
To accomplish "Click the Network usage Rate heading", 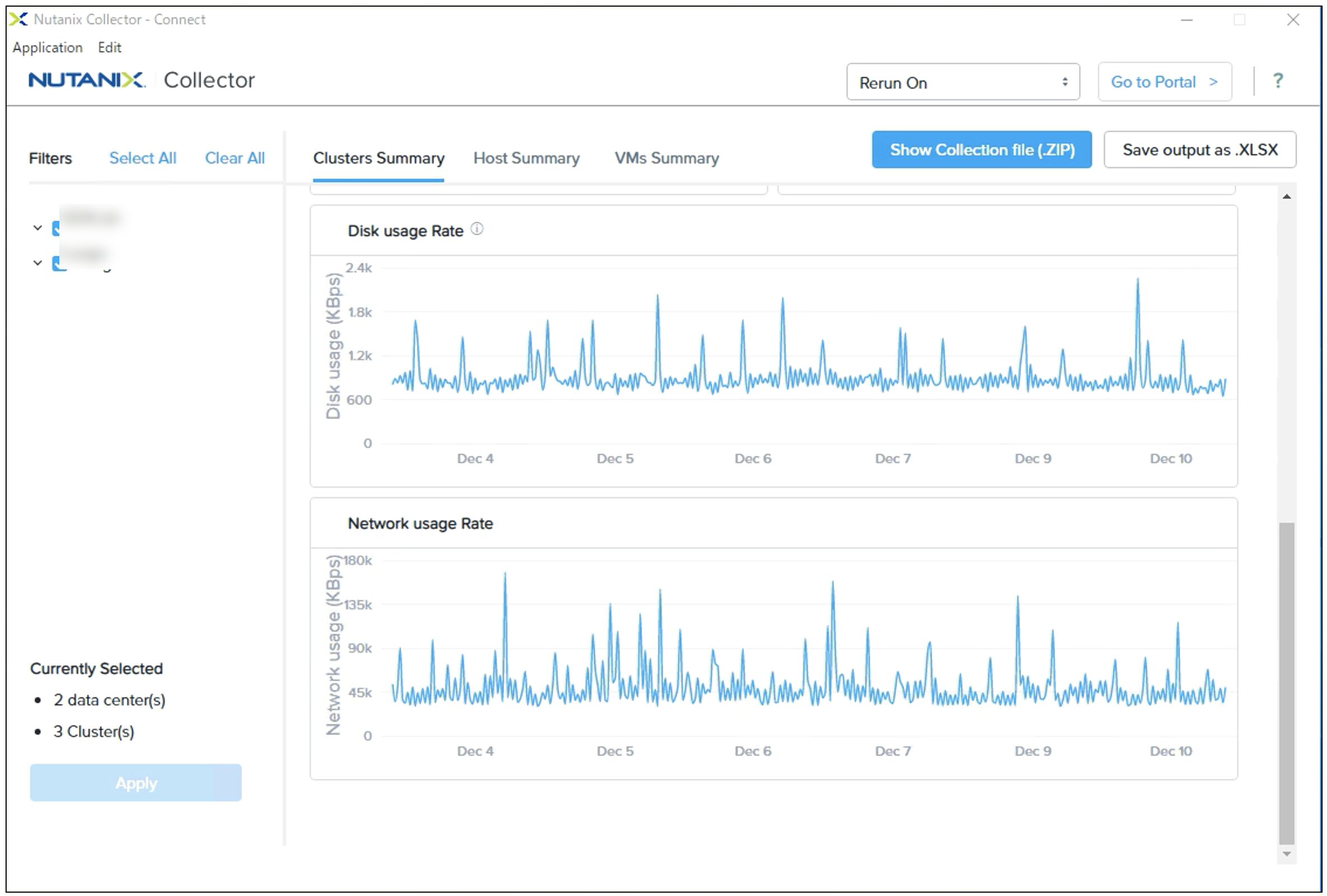I will click(x=420, y=523).
